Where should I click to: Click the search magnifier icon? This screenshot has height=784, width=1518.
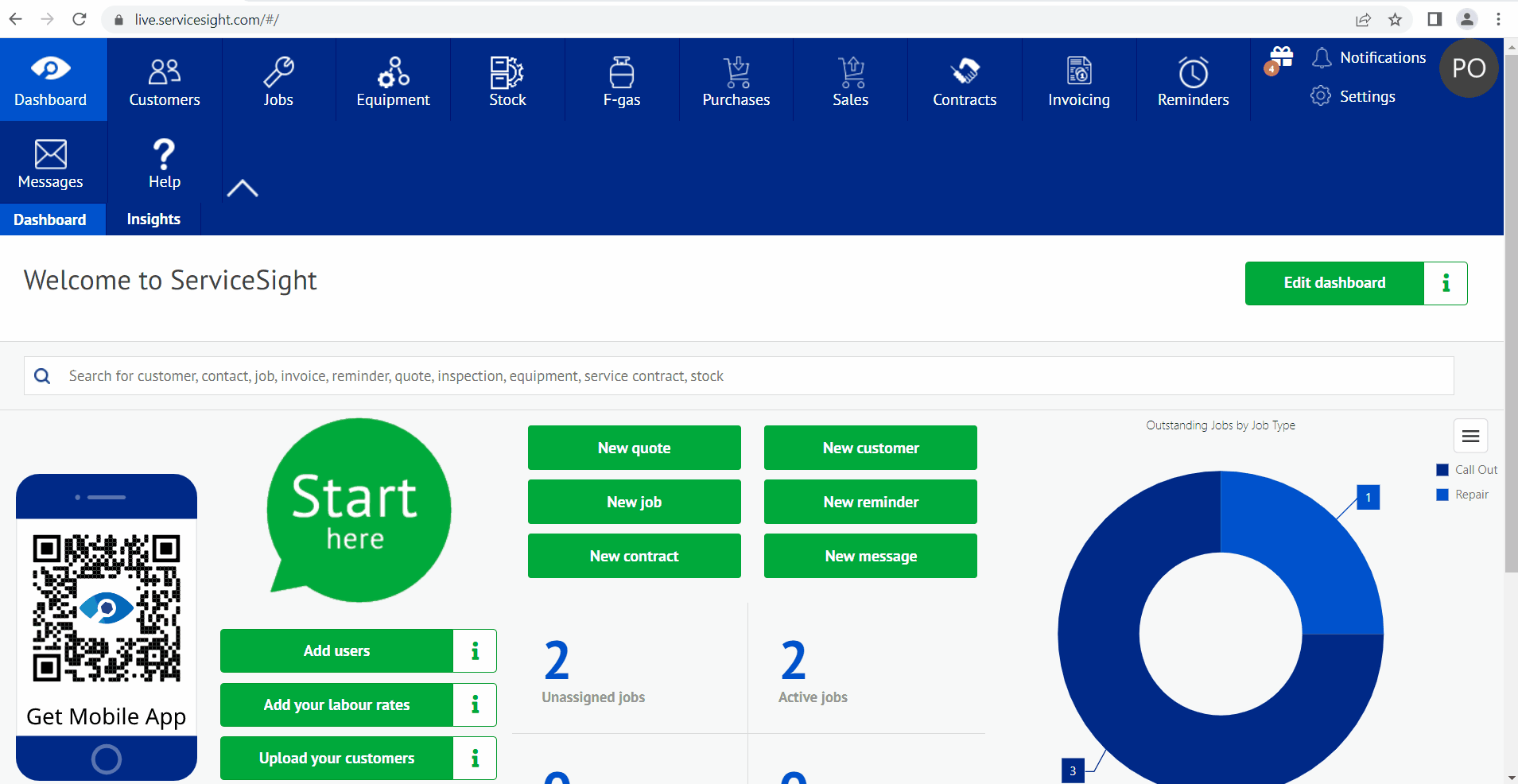(x=43, y=376)
